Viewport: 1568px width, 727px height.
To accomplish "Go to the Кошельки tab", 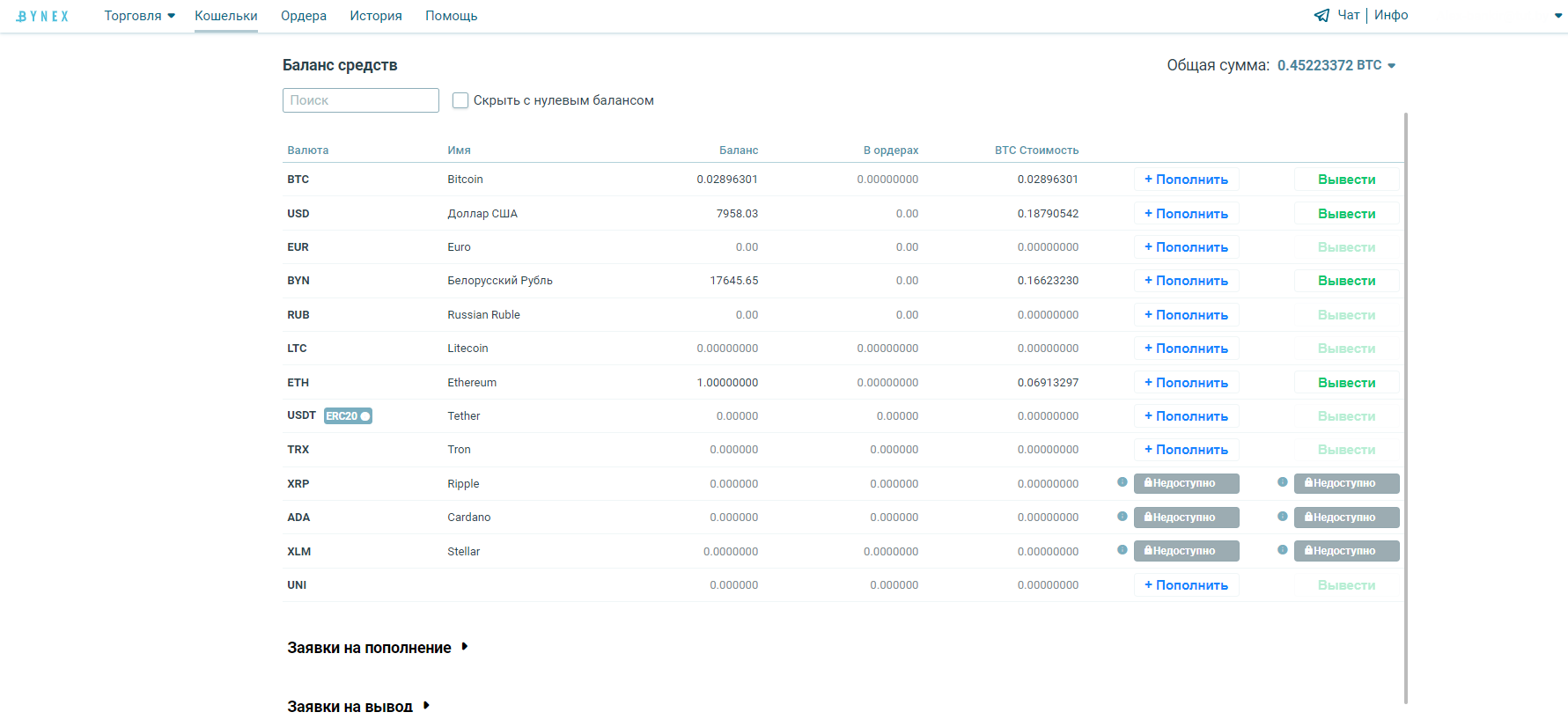I will point(226,16).
